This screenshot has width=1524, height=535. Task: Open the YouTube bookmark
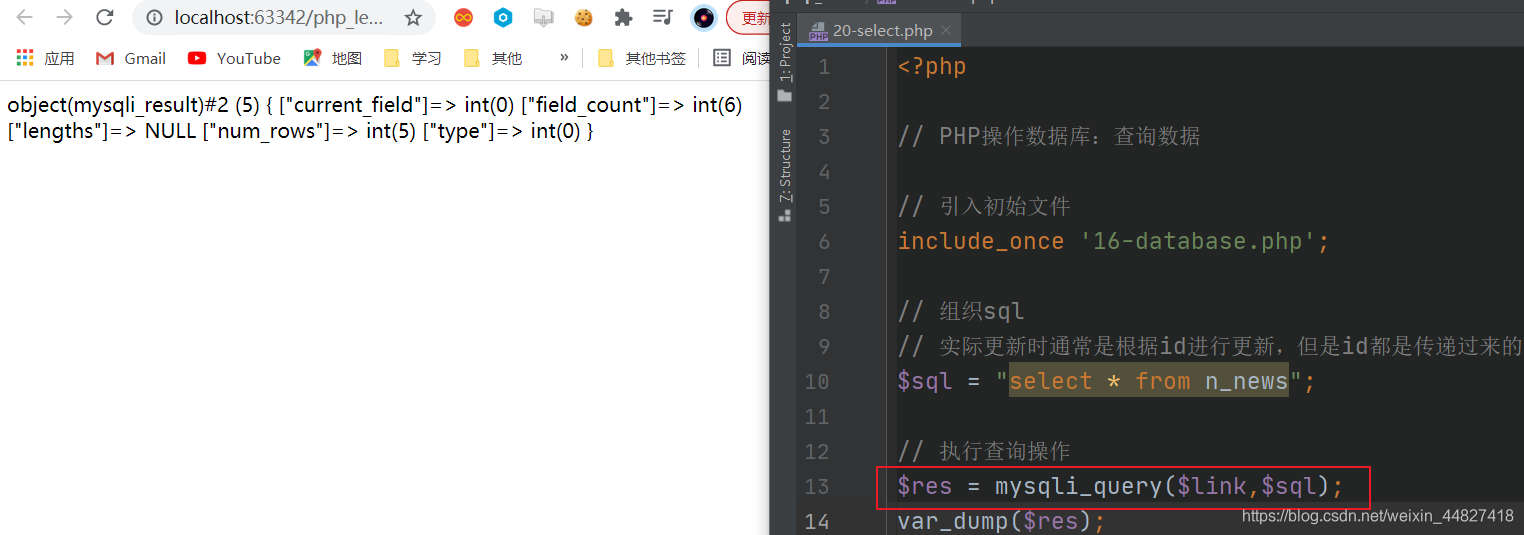(235, 58)
